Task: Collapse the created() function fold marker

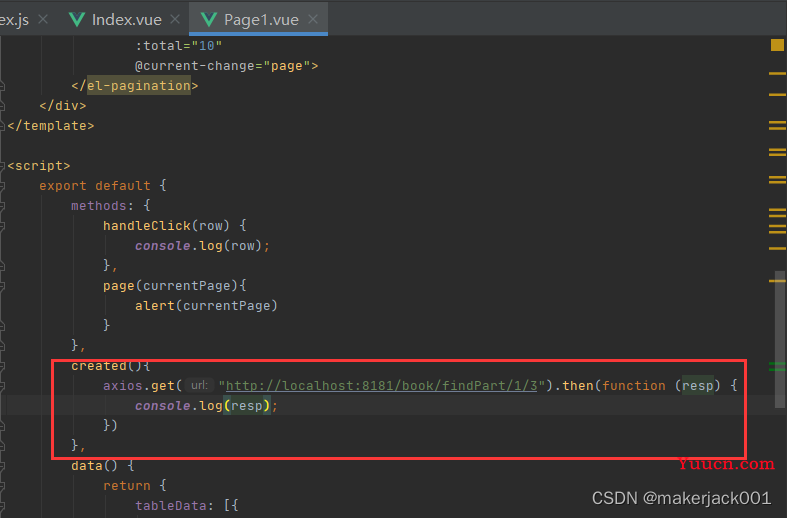Action: point(3,366)
